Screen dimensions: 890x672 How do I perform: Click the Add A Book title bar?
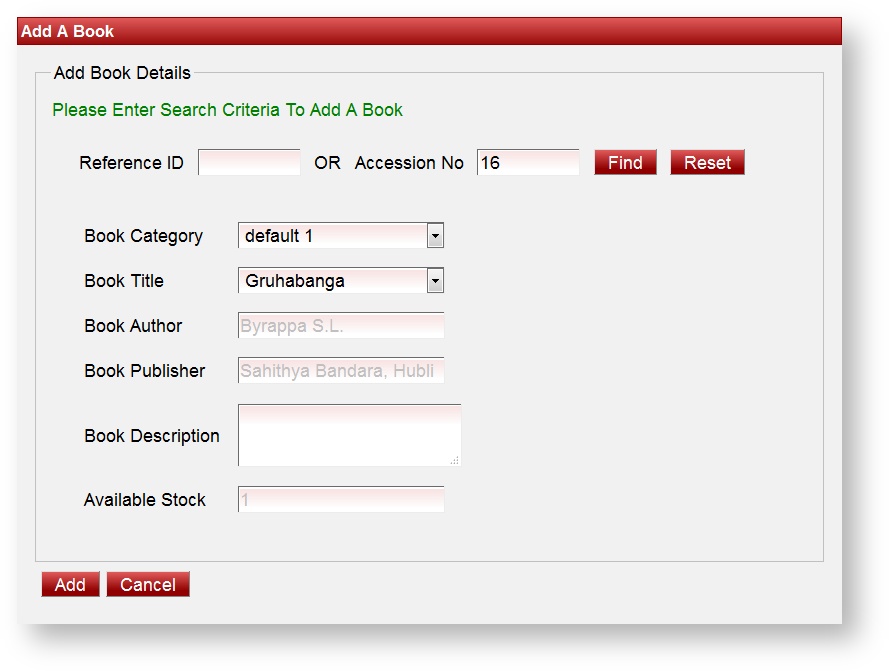tap(429, 31)
